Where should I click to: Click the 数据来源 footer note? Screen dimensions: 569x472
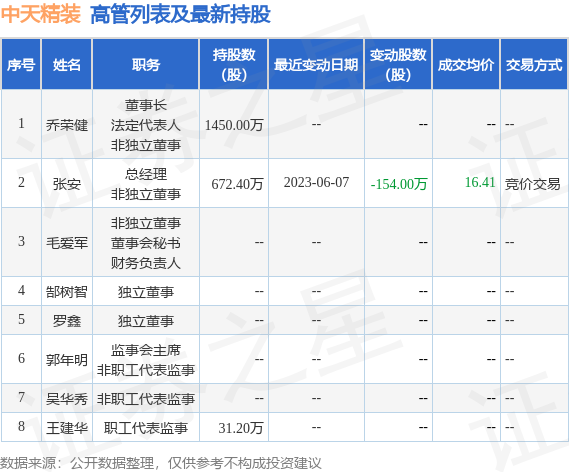coord(161,463)
